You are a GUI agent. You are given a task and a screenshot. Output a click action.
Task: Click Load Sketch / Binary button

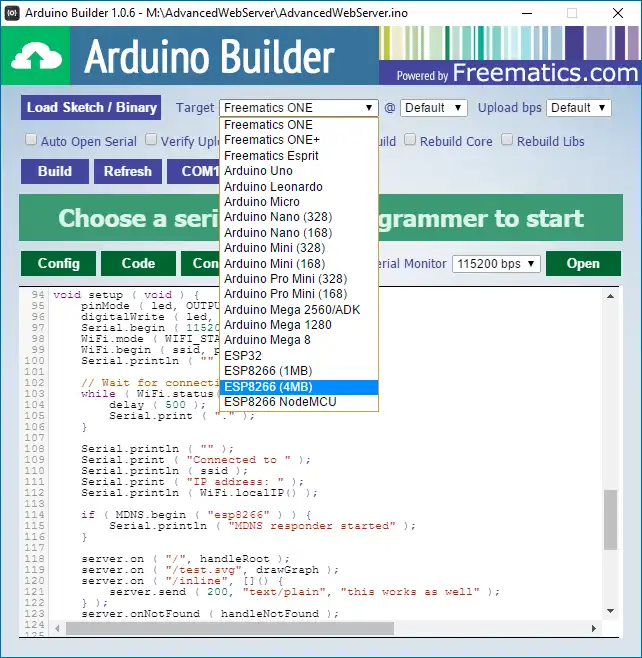[x=91, y=107]
